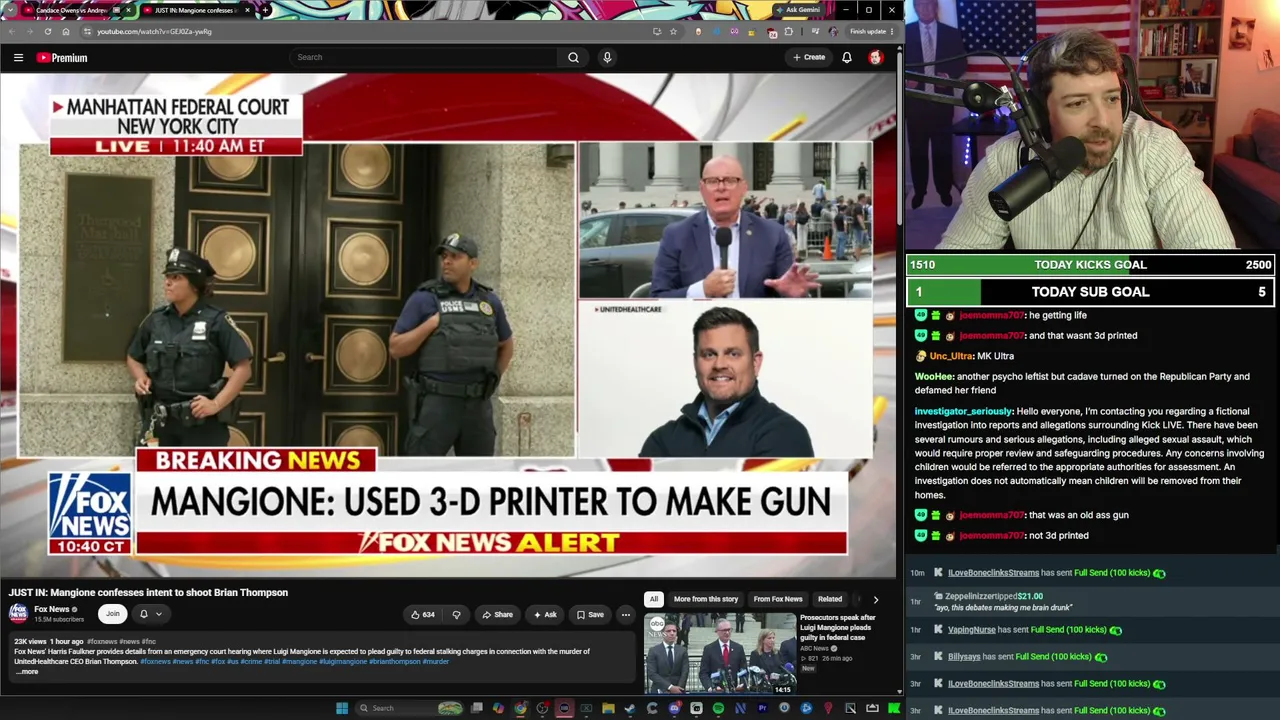The height and width of the screenshot is (720, 1280).
Task: Go back in the browser
Action: point(11,31)
